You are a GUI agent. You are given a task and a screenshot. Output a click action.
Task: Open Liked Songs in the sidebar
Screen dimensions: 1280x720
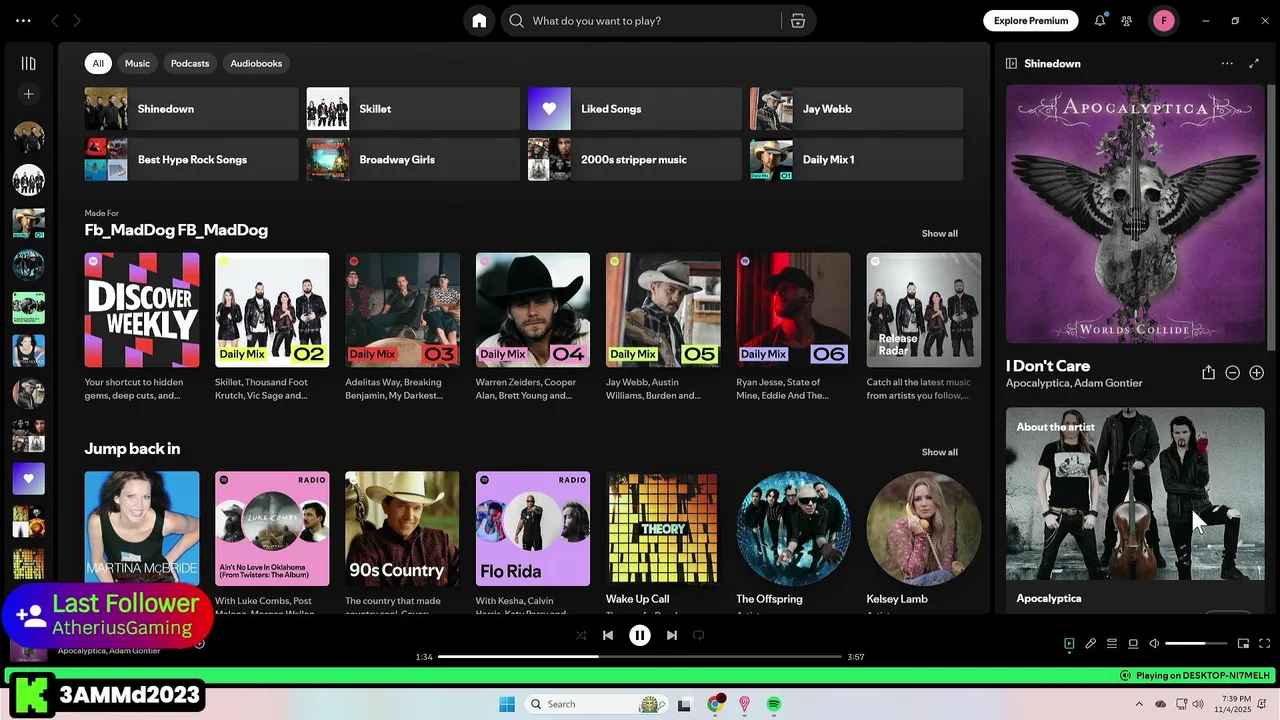pos(28,478)
